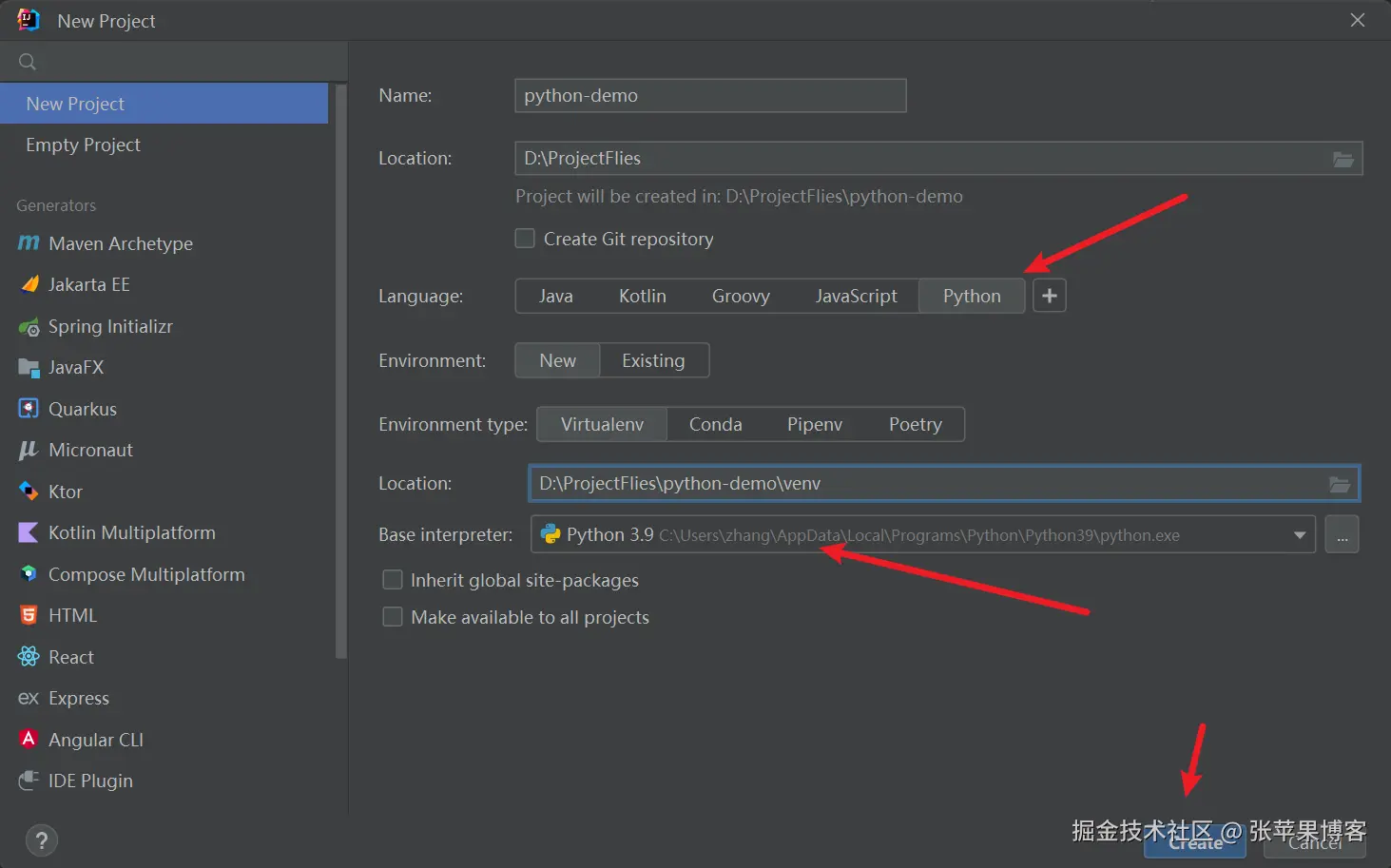Click the JavaFX folder icon
Screen dimensions: 1391x868
click(29, 367)
